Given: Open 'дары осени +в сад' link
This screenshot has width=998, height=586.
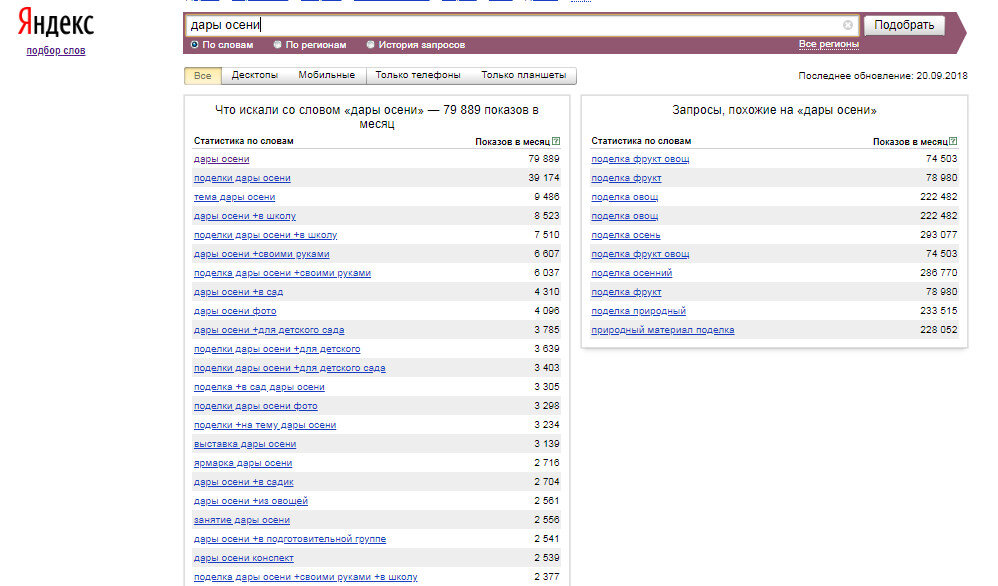Looking at the screenshot, I should pos(238,292).
